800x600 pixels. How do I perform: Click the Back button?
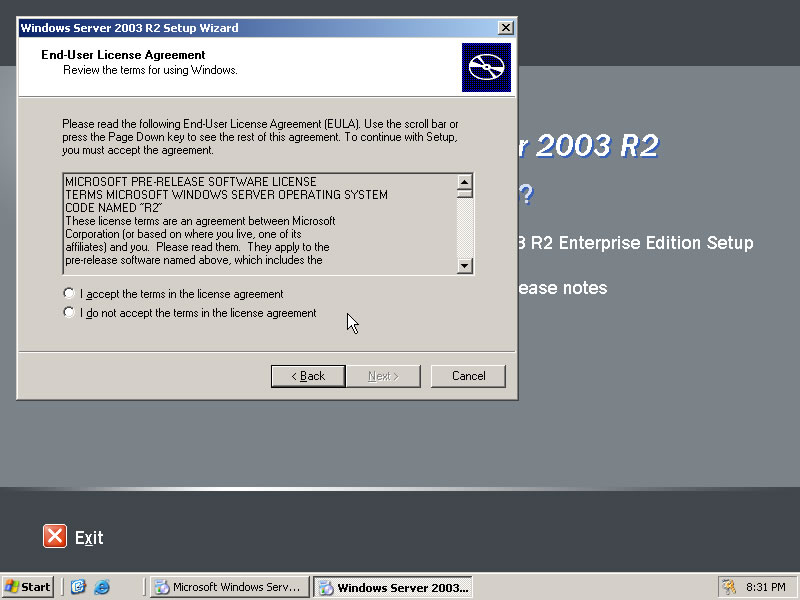coord(308,376)
